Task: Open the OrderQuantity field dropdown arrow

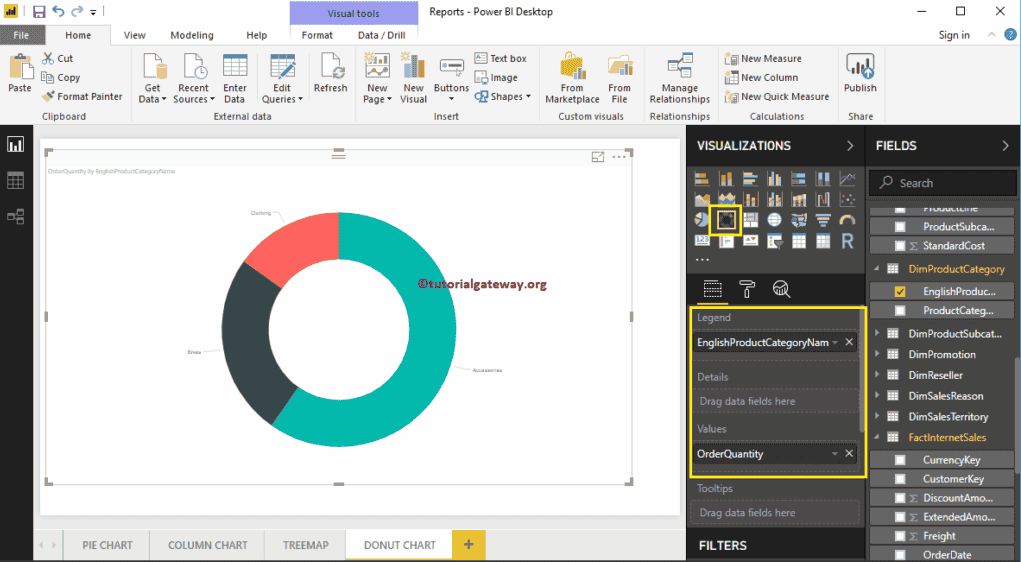Action: [835, 454]
